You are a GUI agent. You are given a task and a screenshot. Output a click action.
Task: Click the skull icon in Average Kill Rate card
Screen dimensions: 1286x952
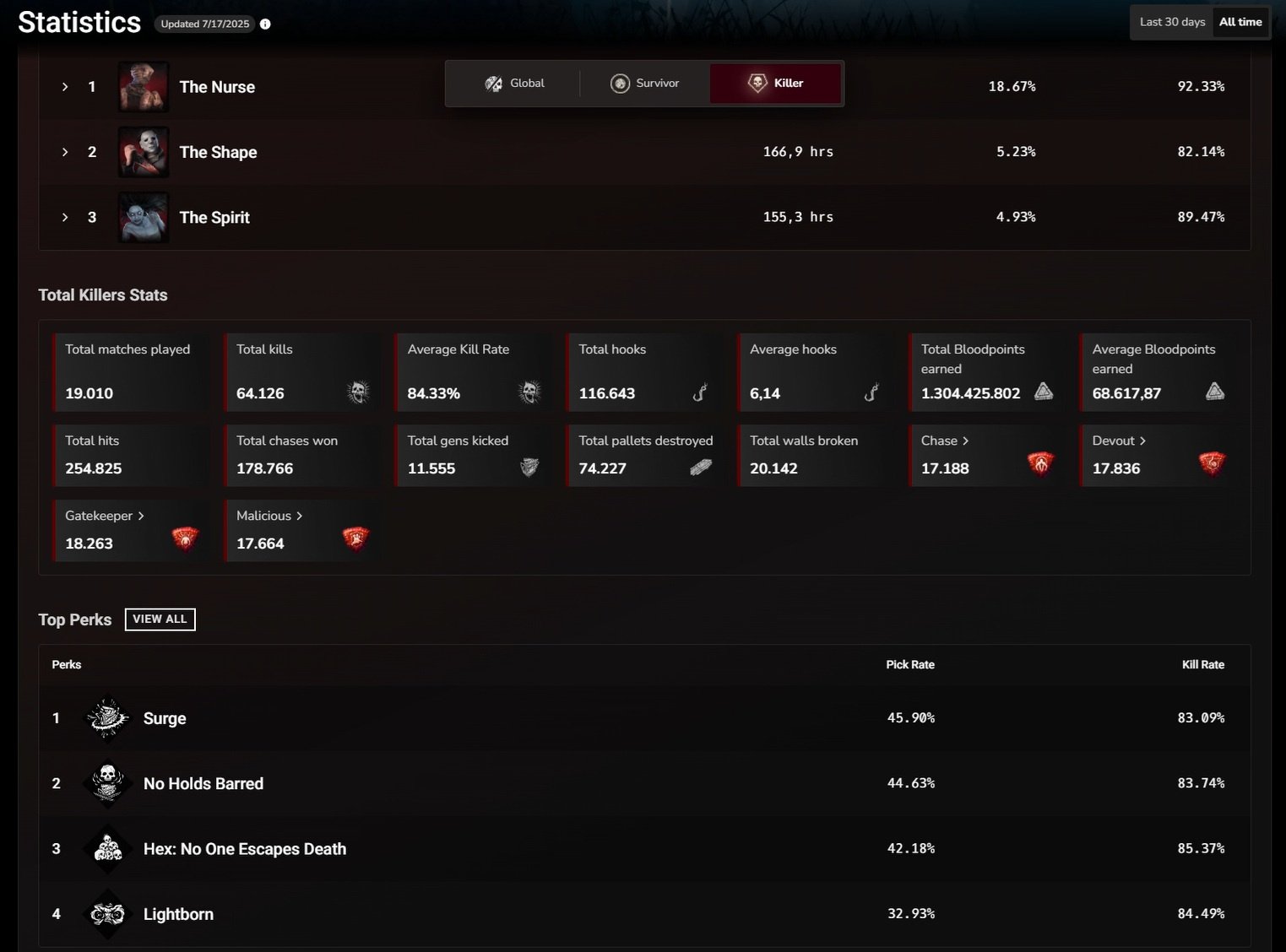pyautogui.click(x=529, y=392)
